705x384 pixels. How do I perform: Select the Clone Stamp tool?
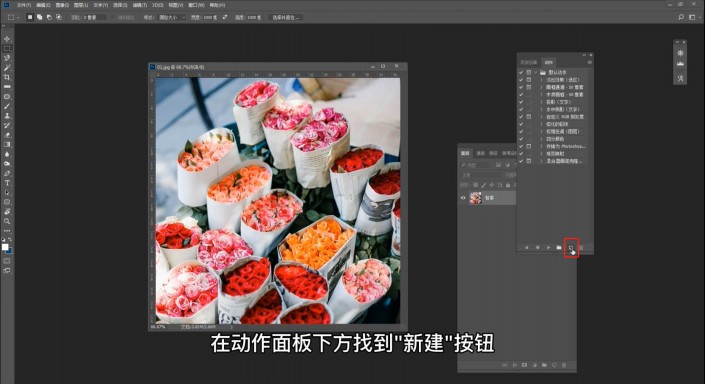click(x=7, y=116)
